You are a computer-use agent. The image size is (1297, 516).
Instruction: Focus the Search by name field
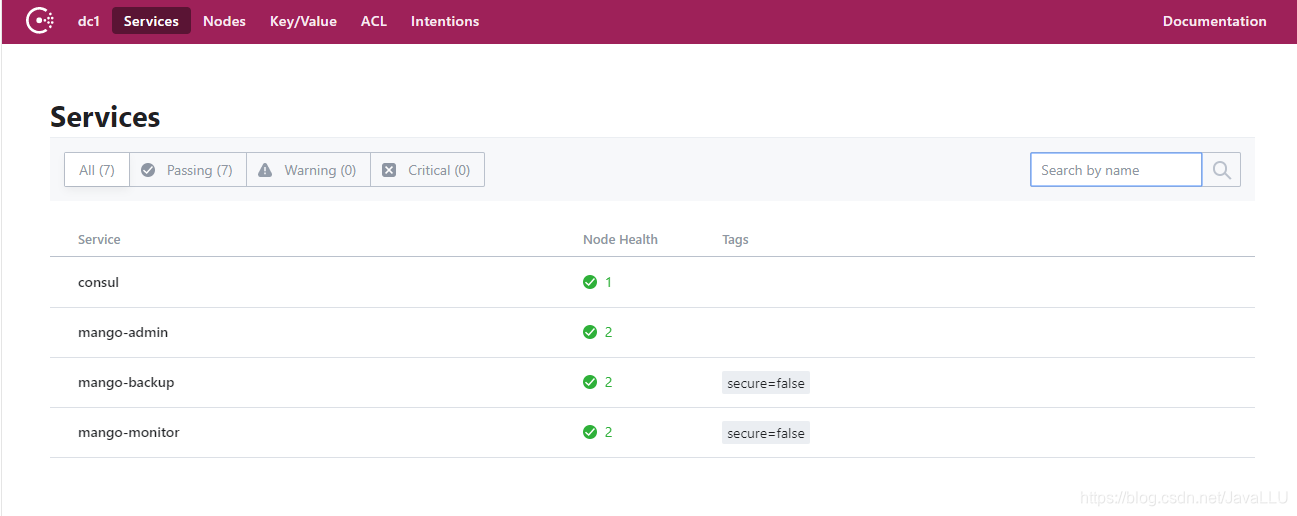tap(1115, 170)
